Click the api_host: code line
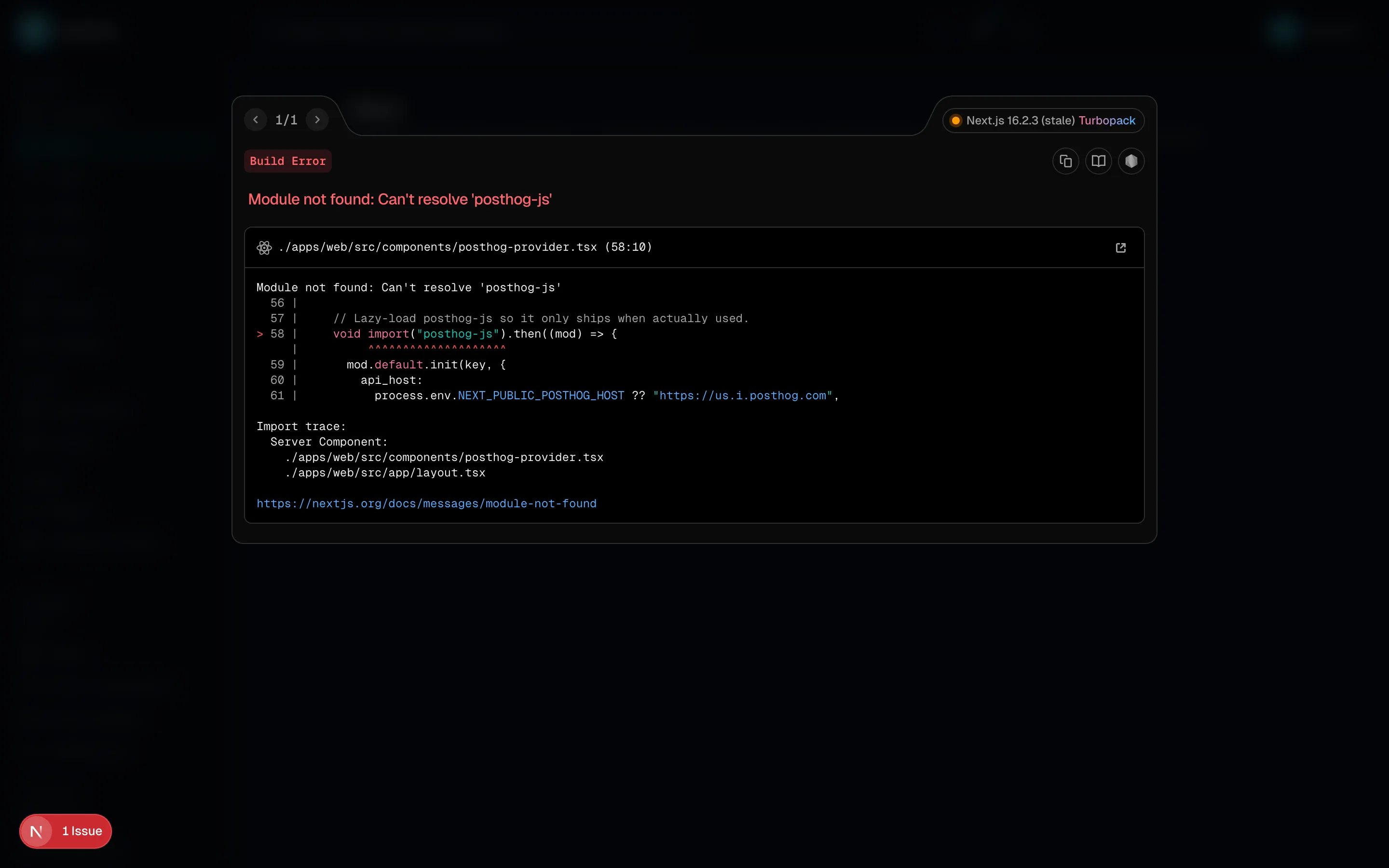The height and width of the screenshot is (868, 1389). [392, 380]
